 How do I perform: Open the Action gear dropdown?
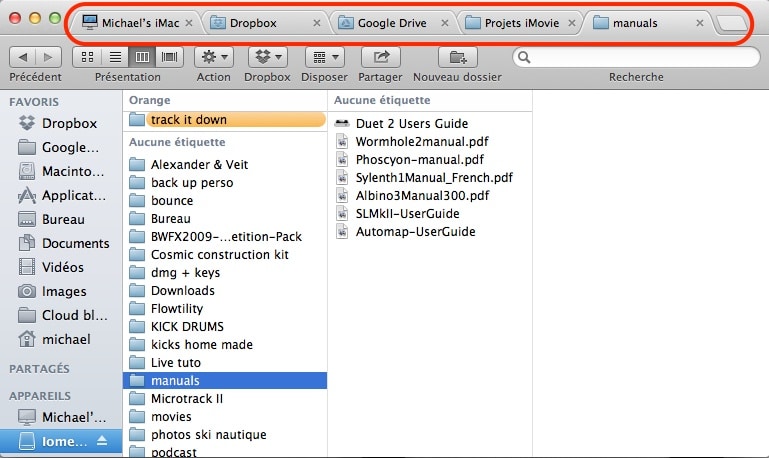click(213, 58)
